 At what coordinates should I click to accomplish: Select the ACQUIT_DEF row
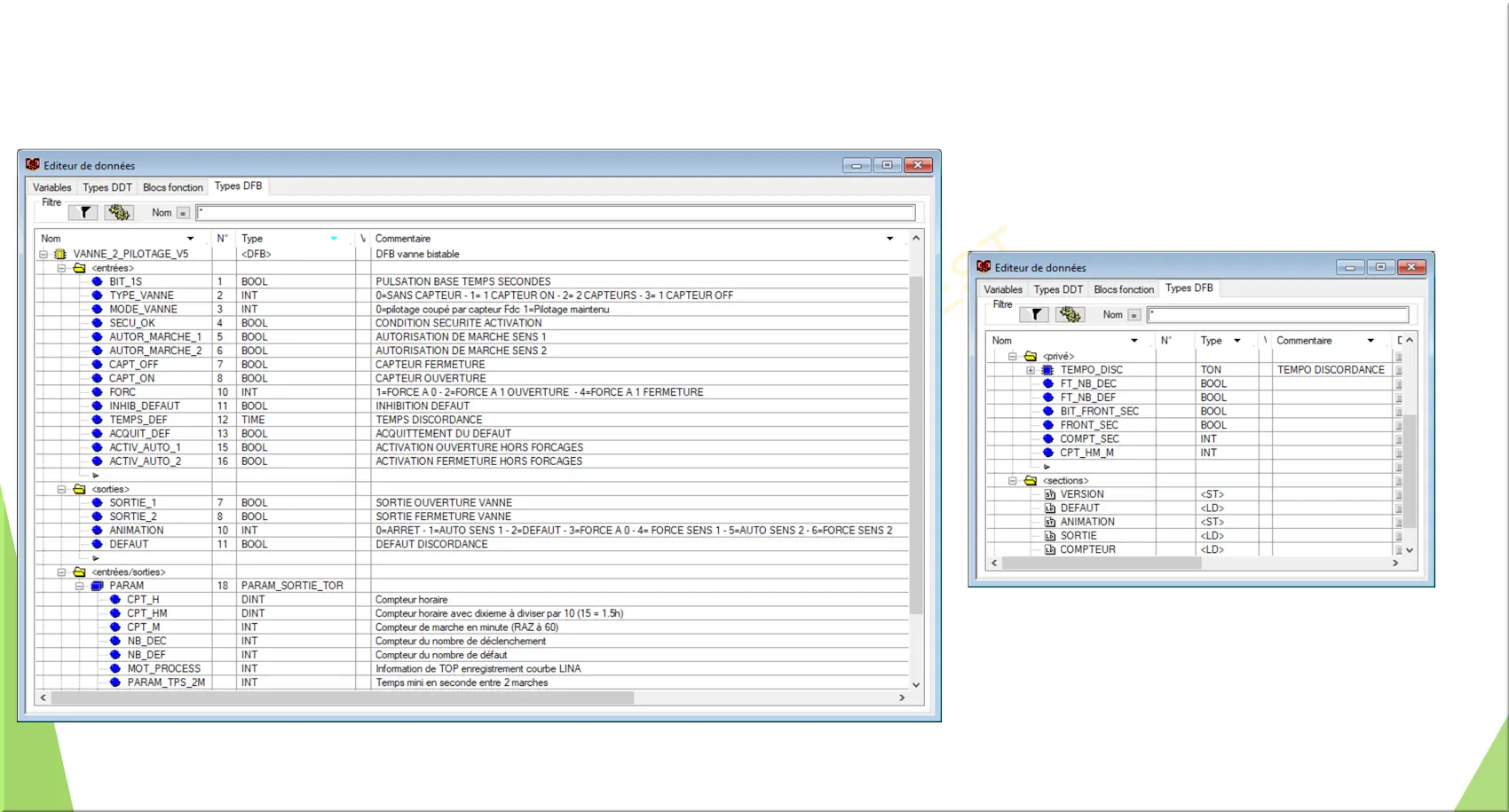coord(472,434)
